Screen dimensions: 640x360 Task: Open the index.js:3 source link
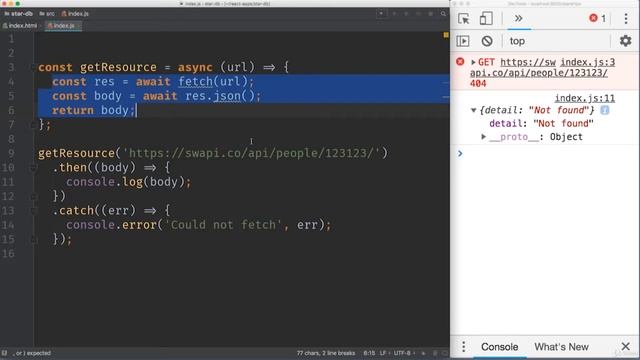click(x=587, y=62)
